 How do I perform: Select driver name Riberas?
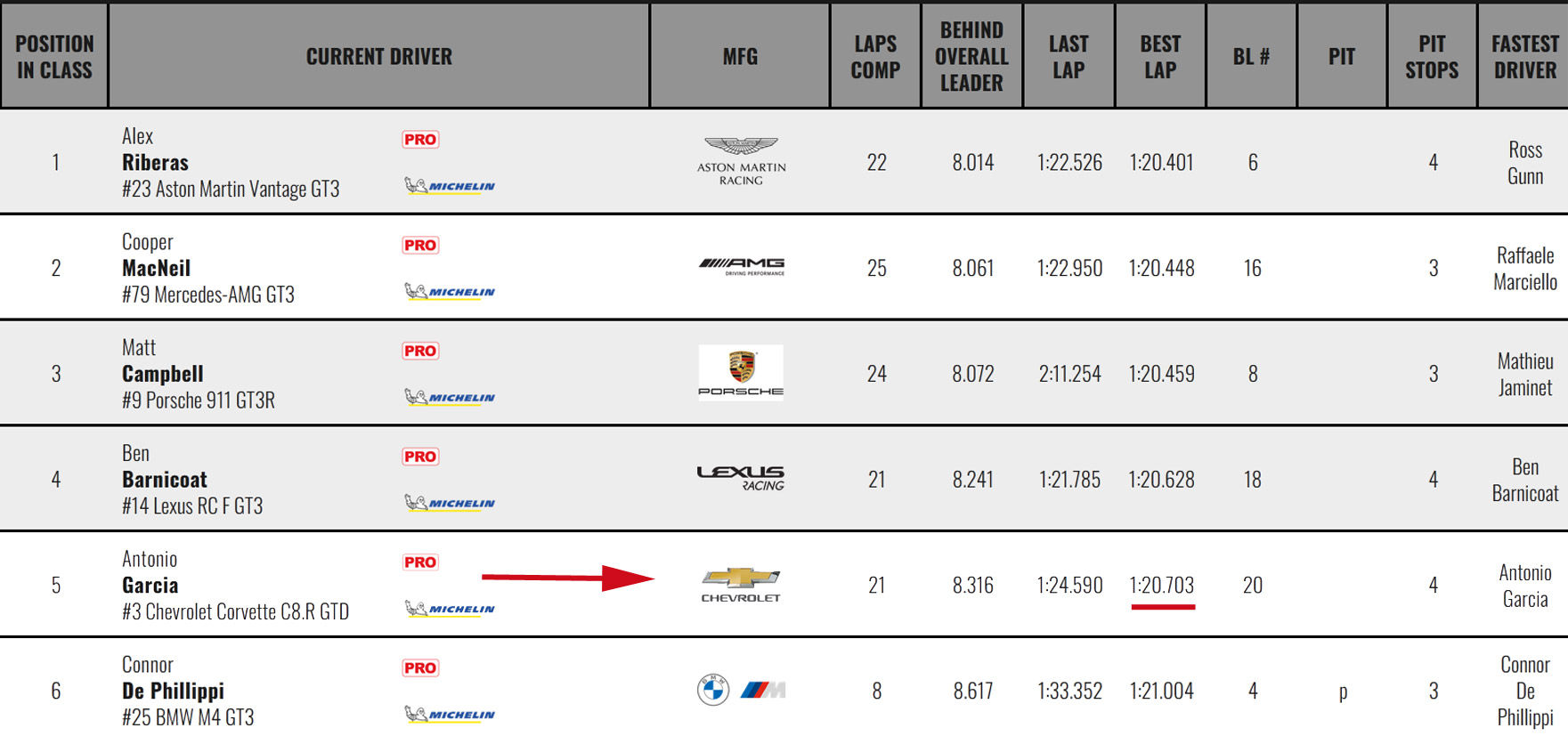pyautogui.click(x=155, y=163)
